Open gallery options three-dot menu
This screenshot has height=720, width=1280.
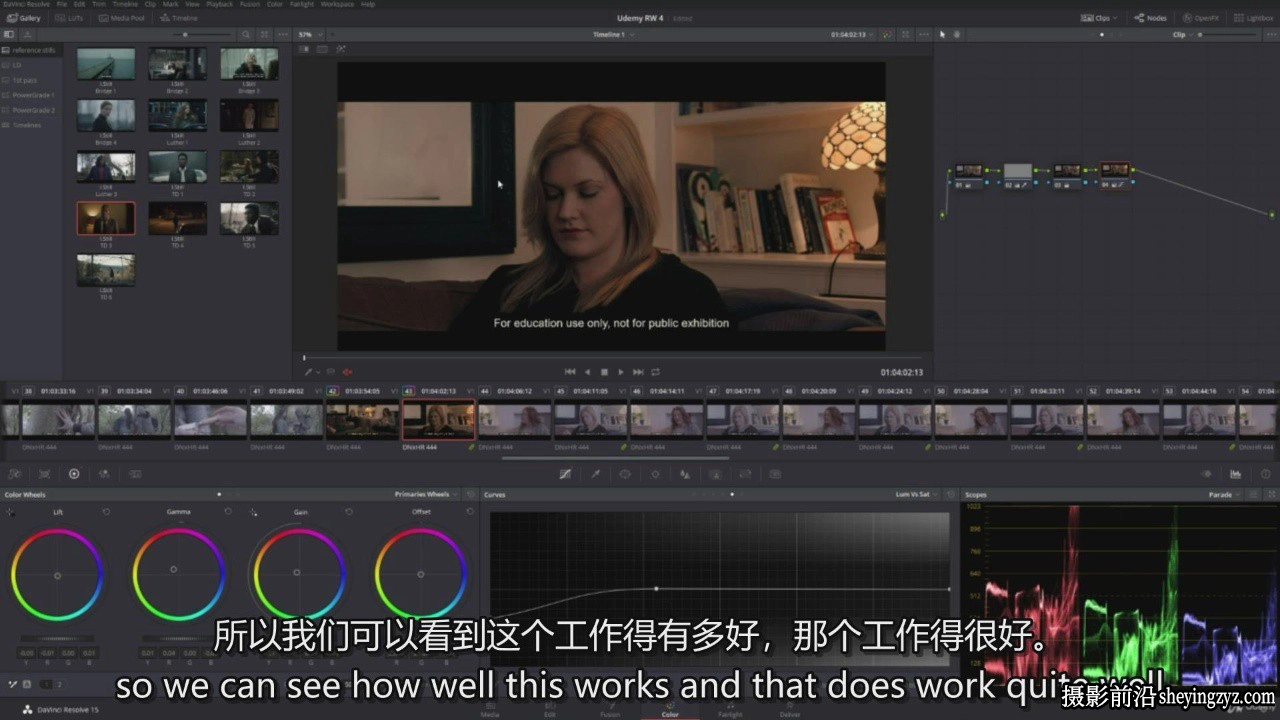click(281, 34)
